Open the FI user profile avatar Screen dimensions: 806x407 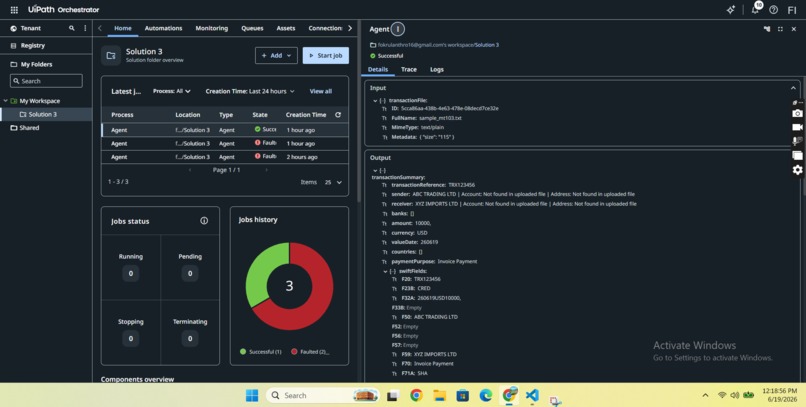792,10
